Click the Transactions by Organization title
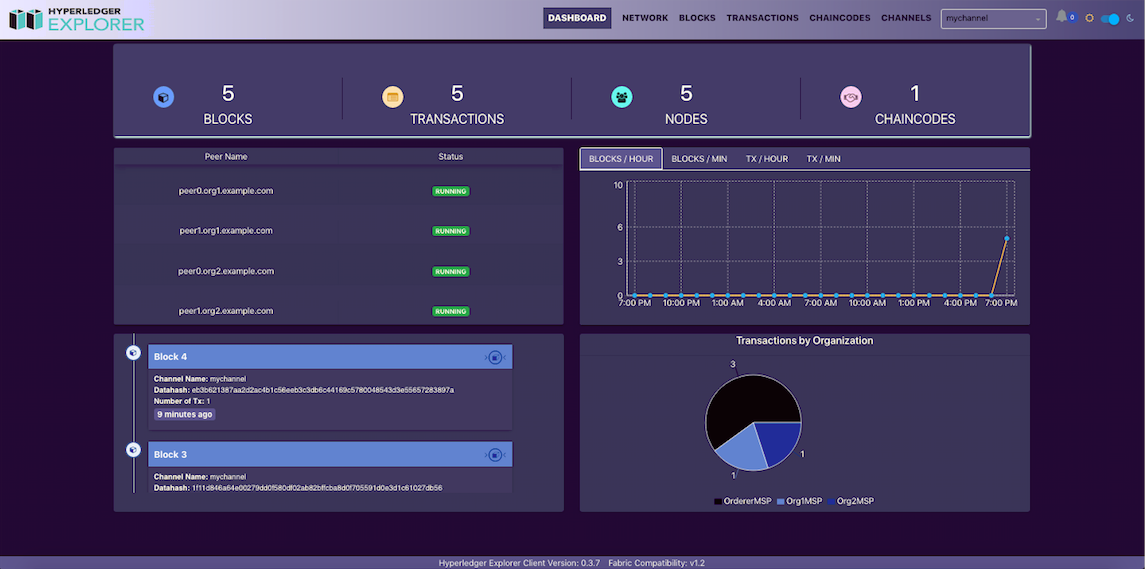The height and width of the screenshot is (569, 1145). pos(805,340)
